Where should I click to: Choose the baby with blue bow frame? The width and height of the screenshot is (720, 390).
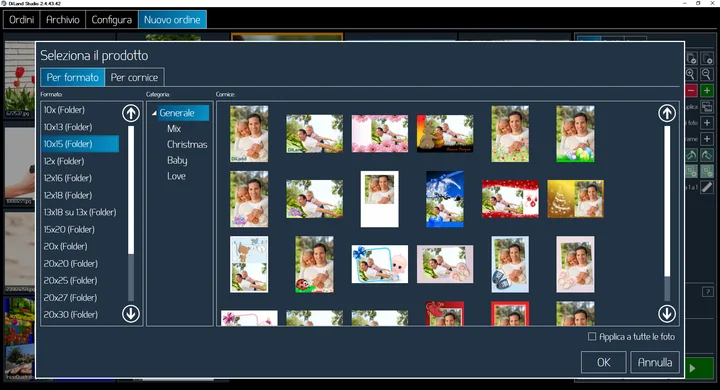(380, 264)
